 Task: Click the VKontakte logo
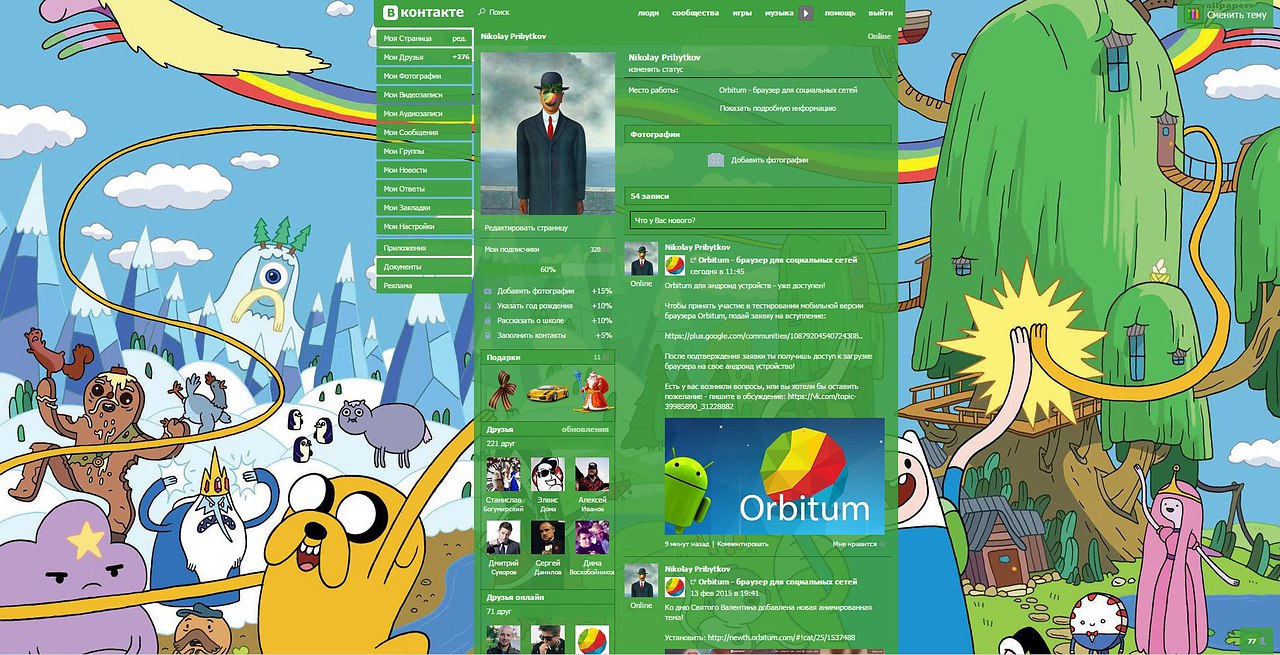click(x=424, y=13)
